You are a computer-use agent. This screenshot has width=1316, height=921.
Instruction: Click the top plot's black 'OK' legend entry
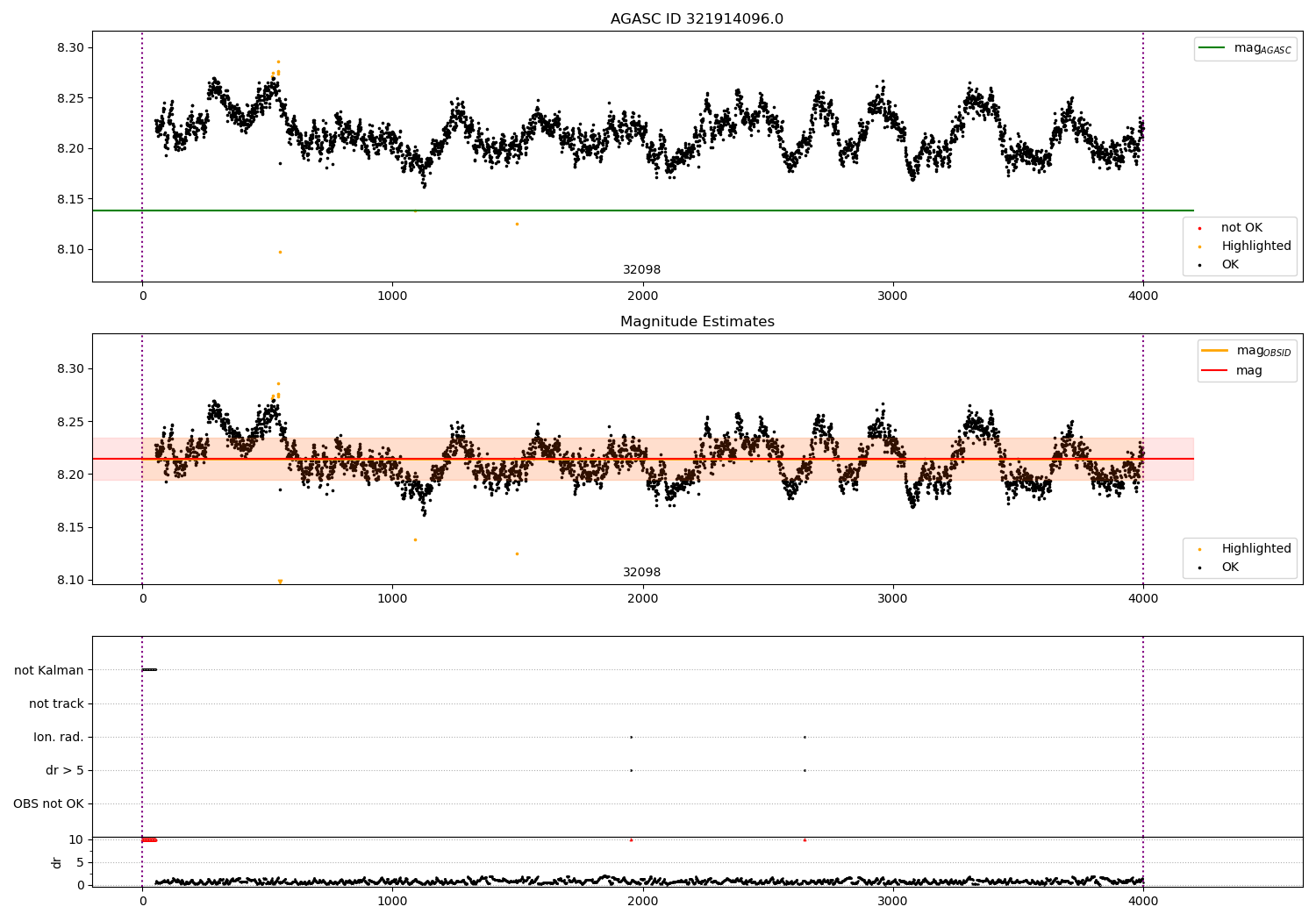[x=1218, y=265]
